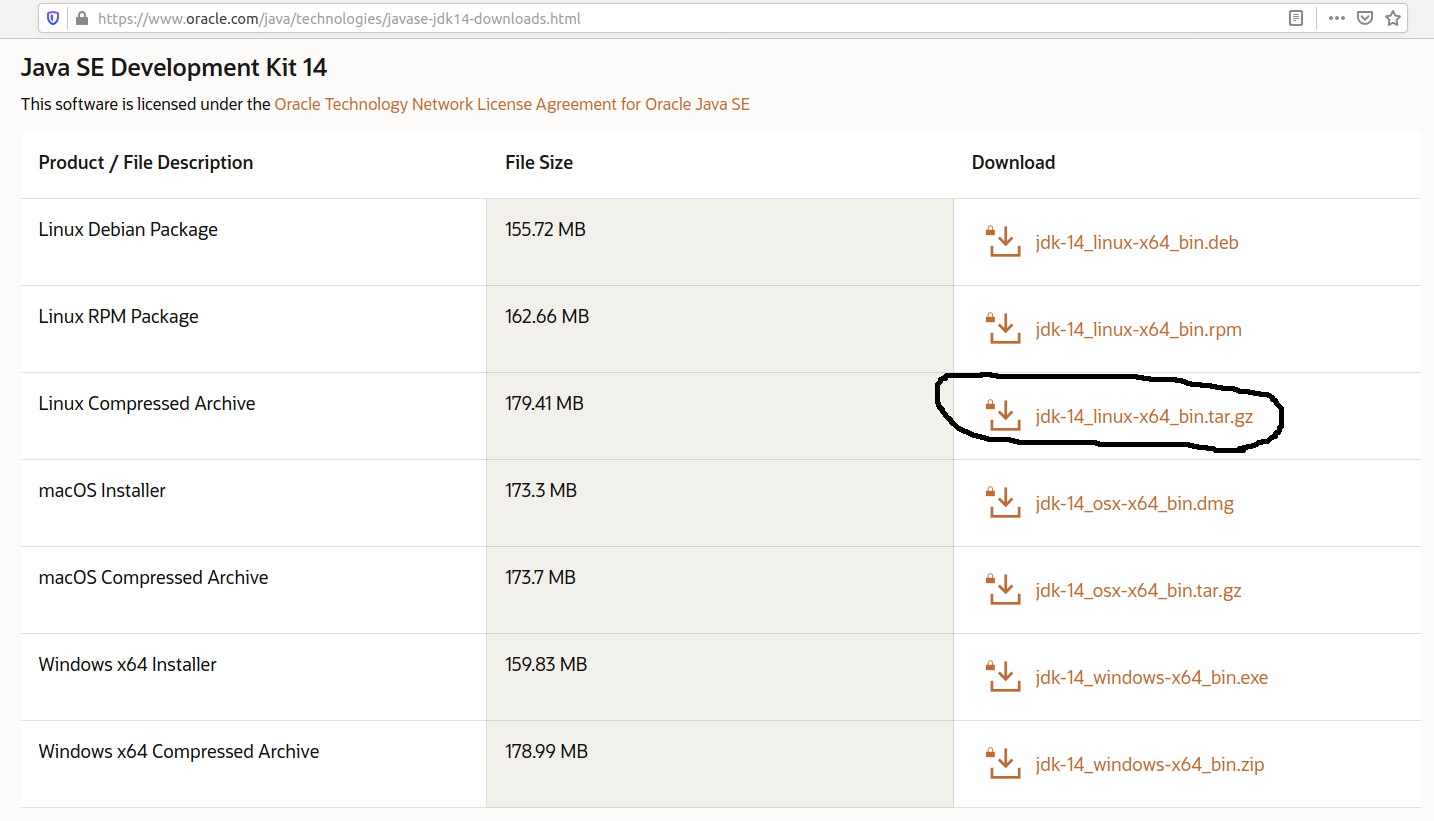Viewport: 1434px width, 821px height.
Task: Download jdk-14_linux-x64_bin.rpm
Action: pyautogui.click(x=1139, y=330)
